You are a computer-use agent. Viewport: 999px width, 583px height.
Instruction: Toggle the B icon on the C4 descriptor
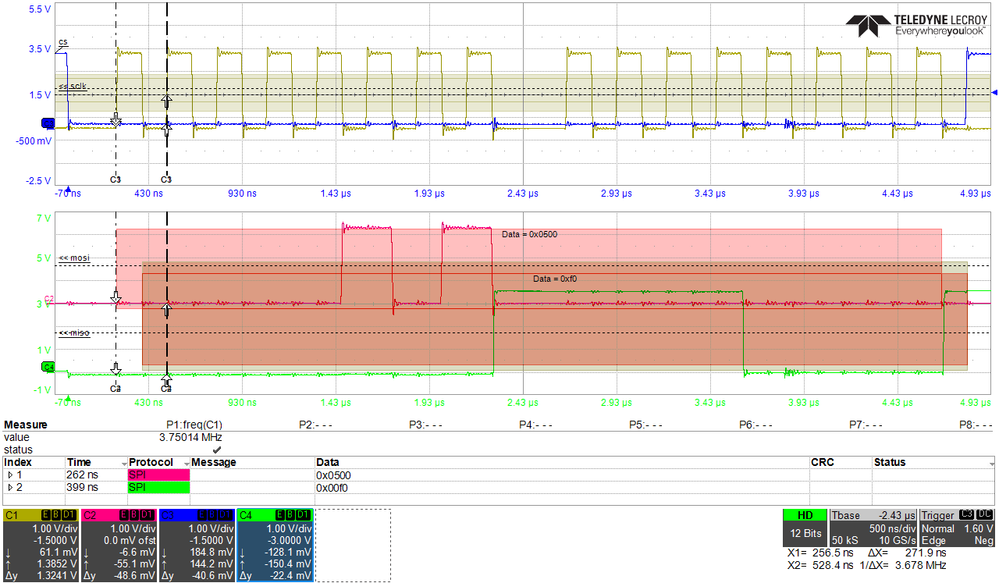pyautogui.click(x=289, y=514)
